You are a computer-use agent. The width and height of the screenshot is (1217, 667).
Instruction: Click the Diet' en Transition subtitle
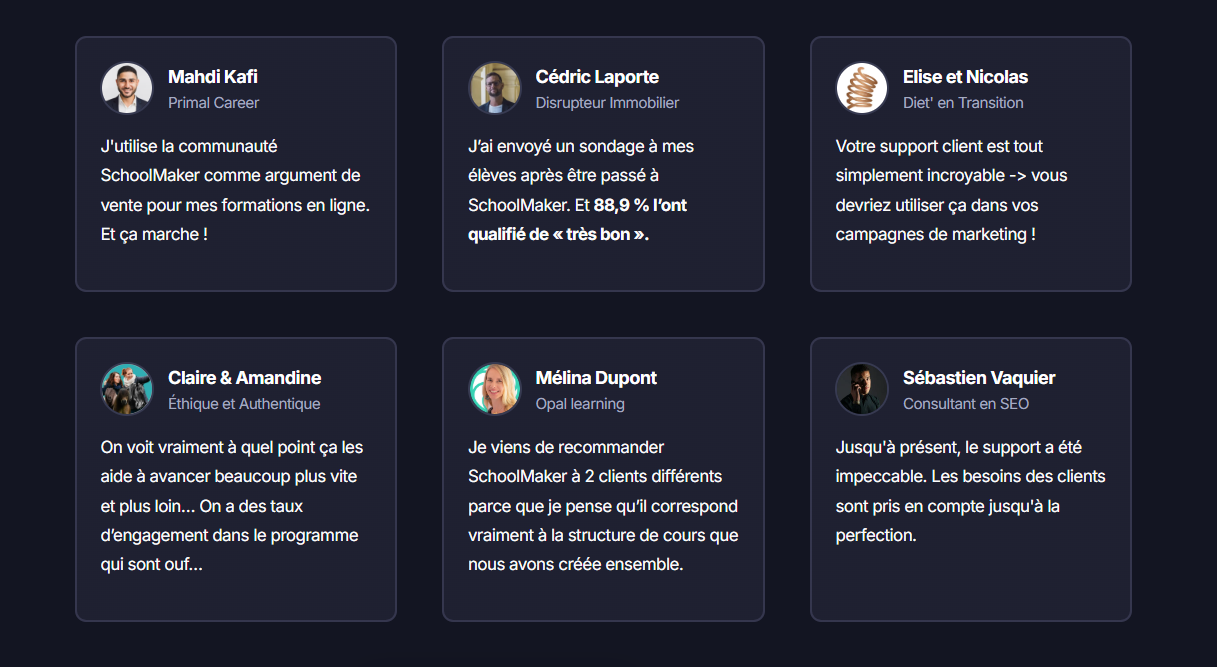[x=963, y=103]
